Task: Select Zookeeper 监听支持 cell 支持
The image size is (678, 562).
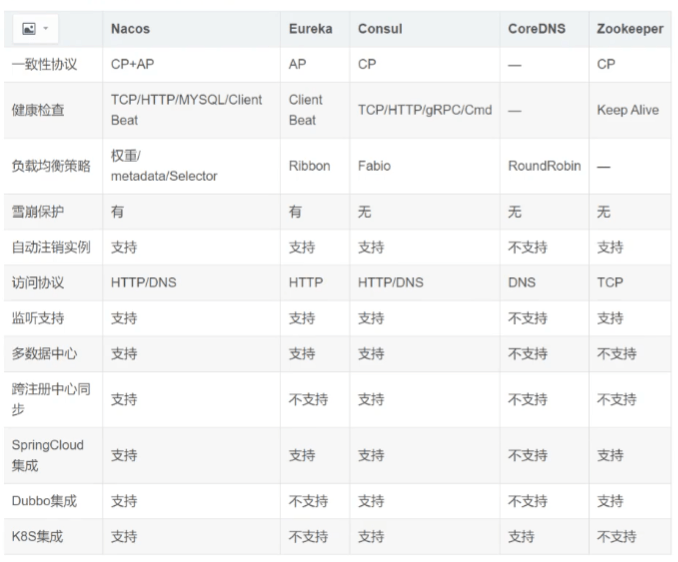Action: (x=610, y=318)
